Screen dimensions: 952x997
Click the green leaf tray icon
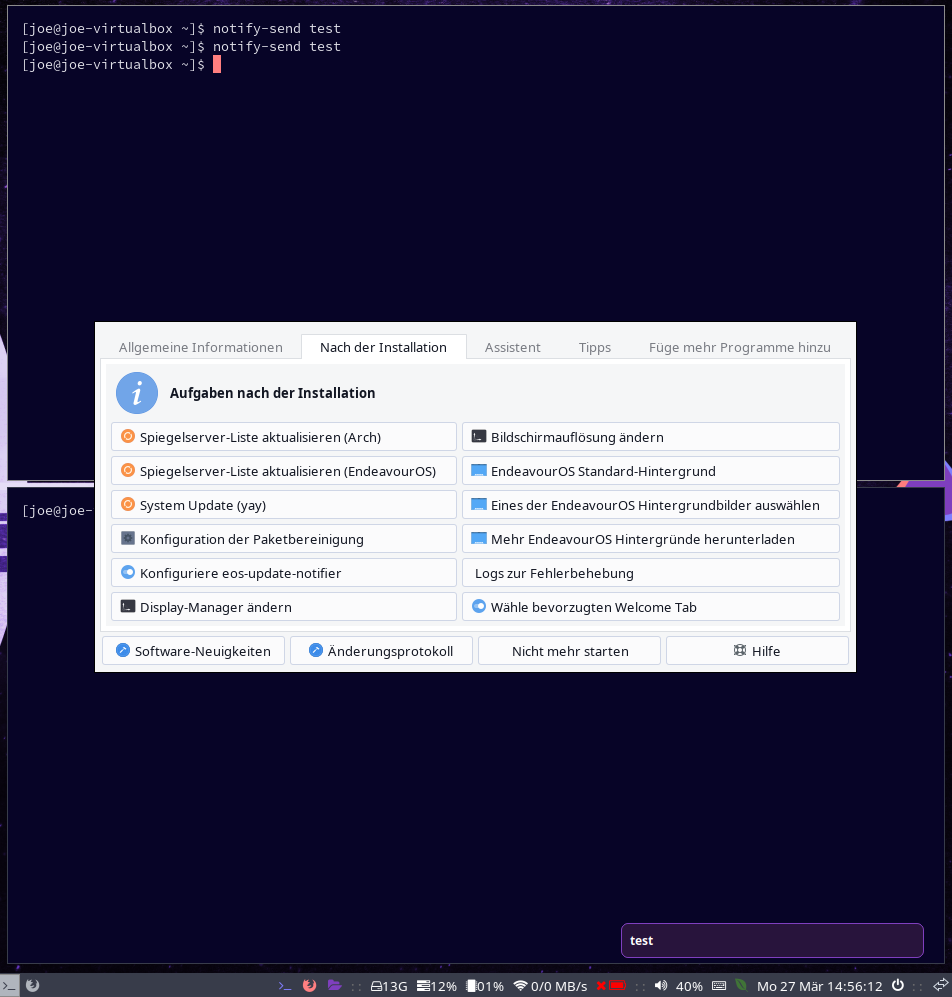(741, 986)
